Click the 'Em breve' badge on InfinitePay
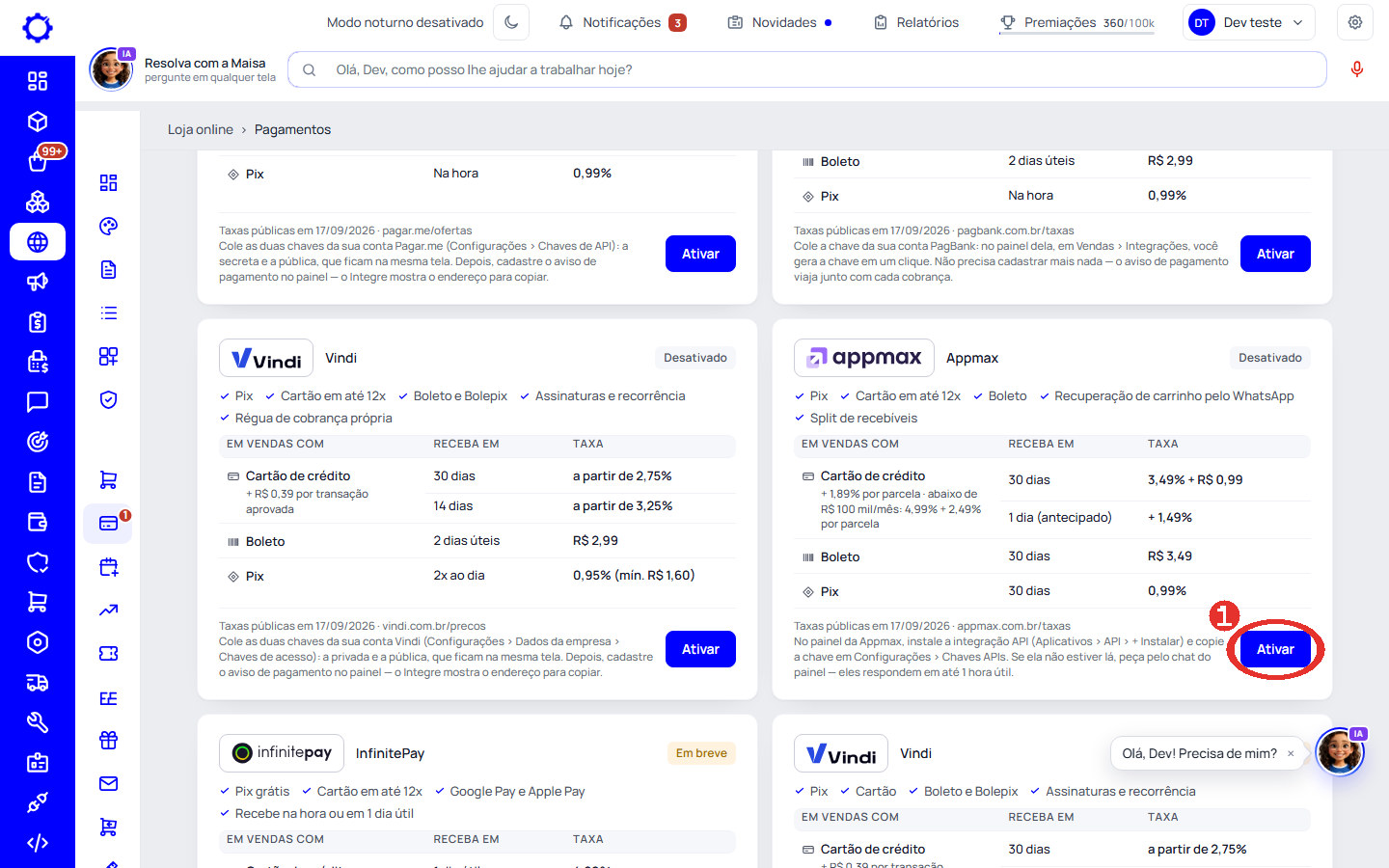Screen dimensions: 1389x868 click(701, 753)
